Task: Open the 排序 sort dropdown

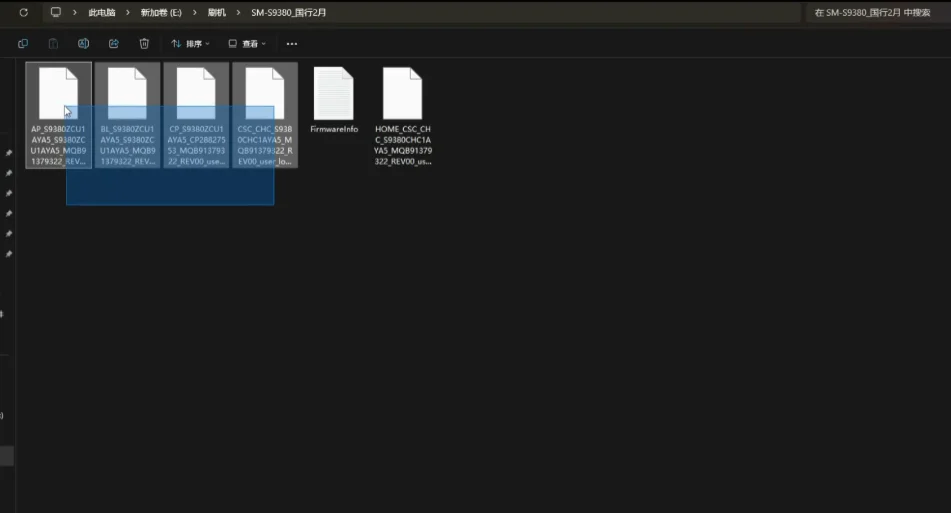Action: click(x=190, y=44)
